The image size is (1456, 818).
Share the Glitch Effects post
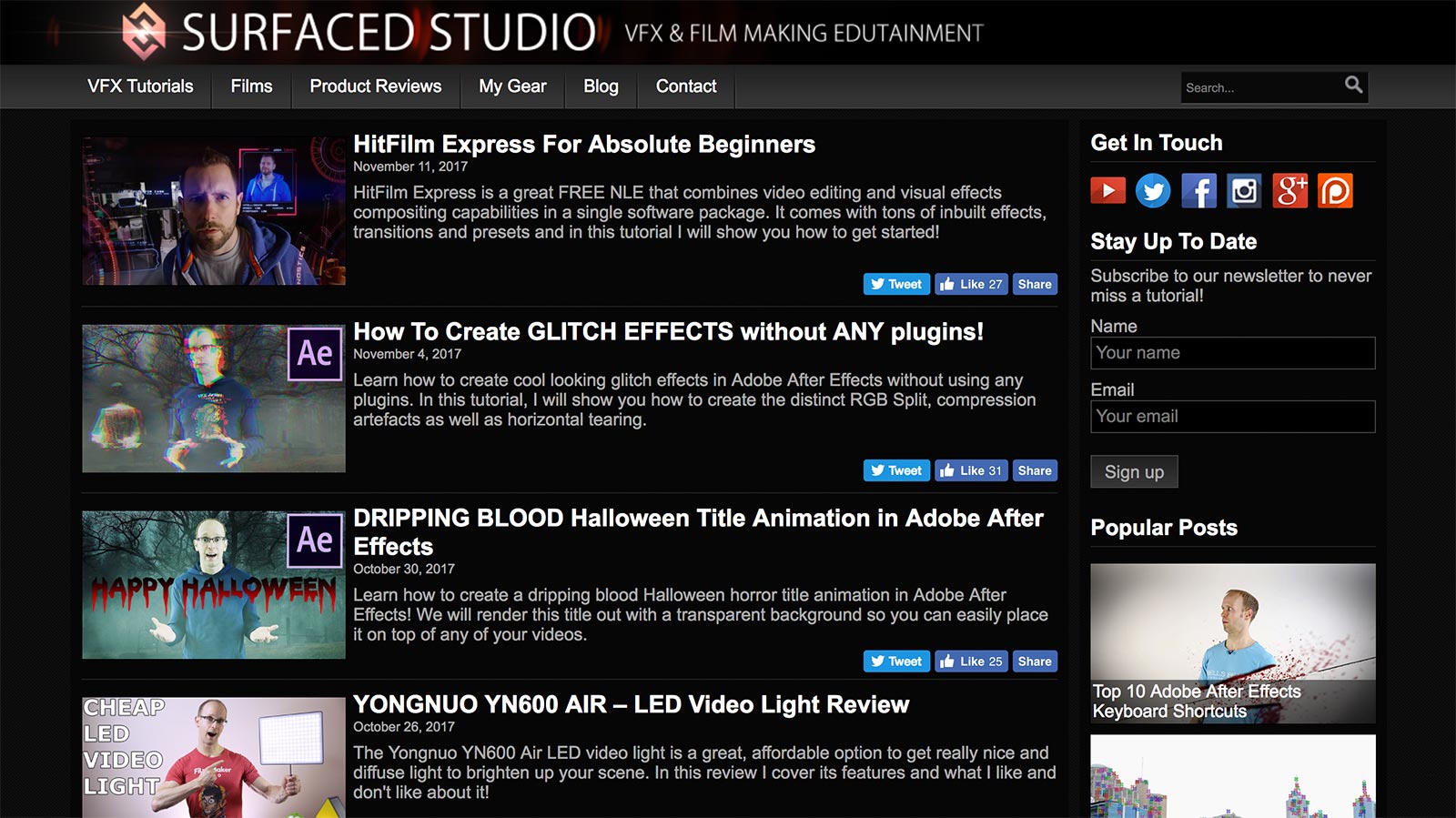click(x=1035, y=470)
